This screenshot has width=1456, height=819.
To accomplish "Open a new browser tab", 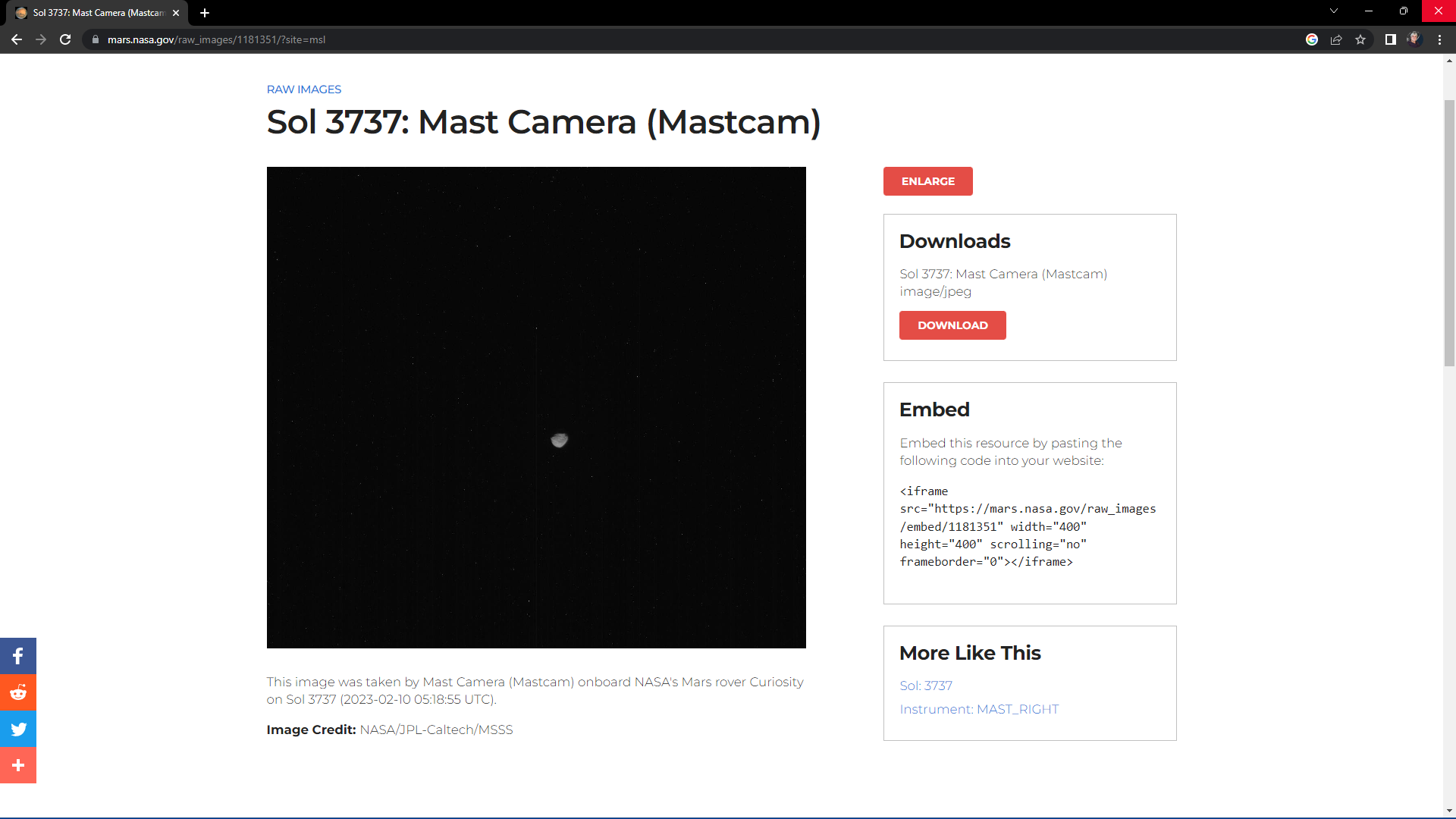I will pyautogui.click(x=205, y=13).
